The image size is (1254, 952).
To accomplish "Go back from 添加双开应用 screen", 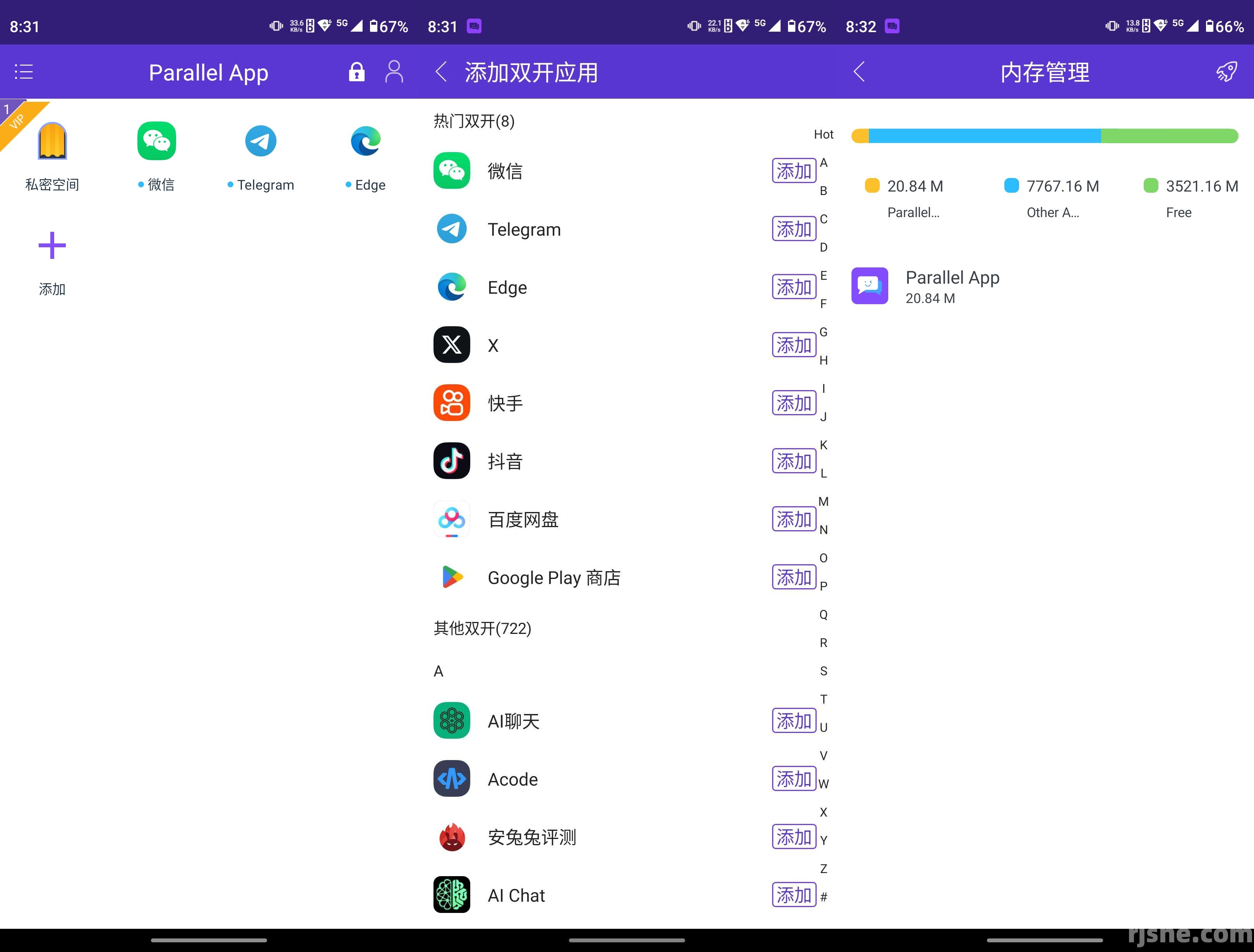I will coord(442,72).
